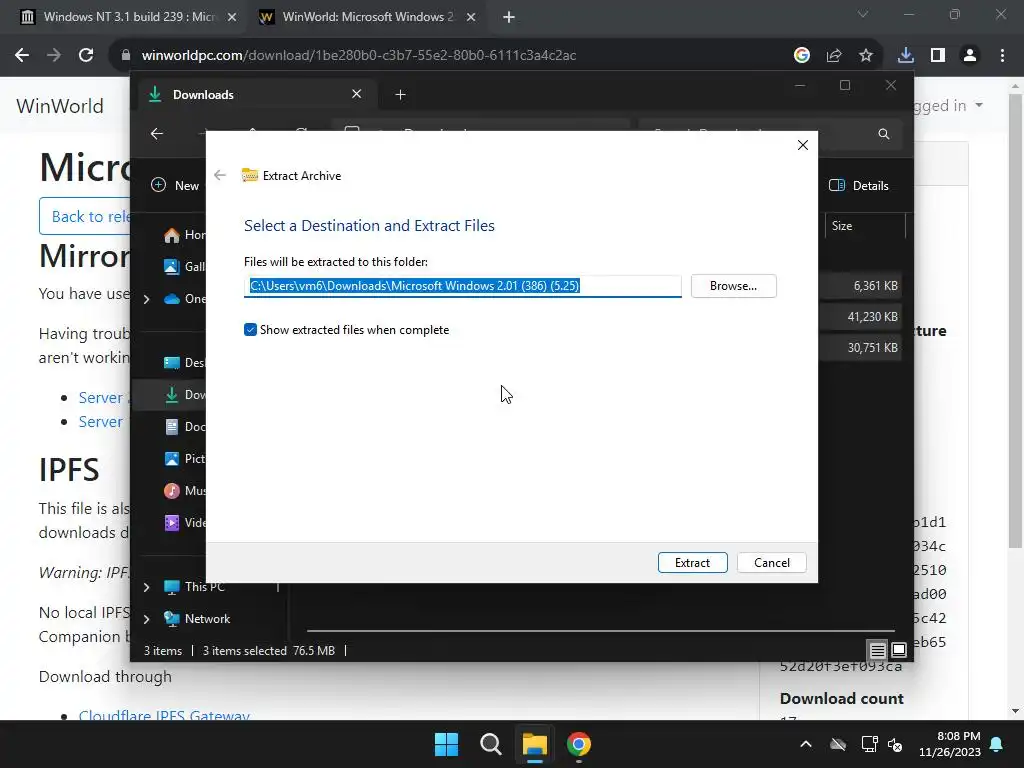1024x768 pixels.
Task: Open Music in the Explorer sidebar
Action: pos(185,490)
